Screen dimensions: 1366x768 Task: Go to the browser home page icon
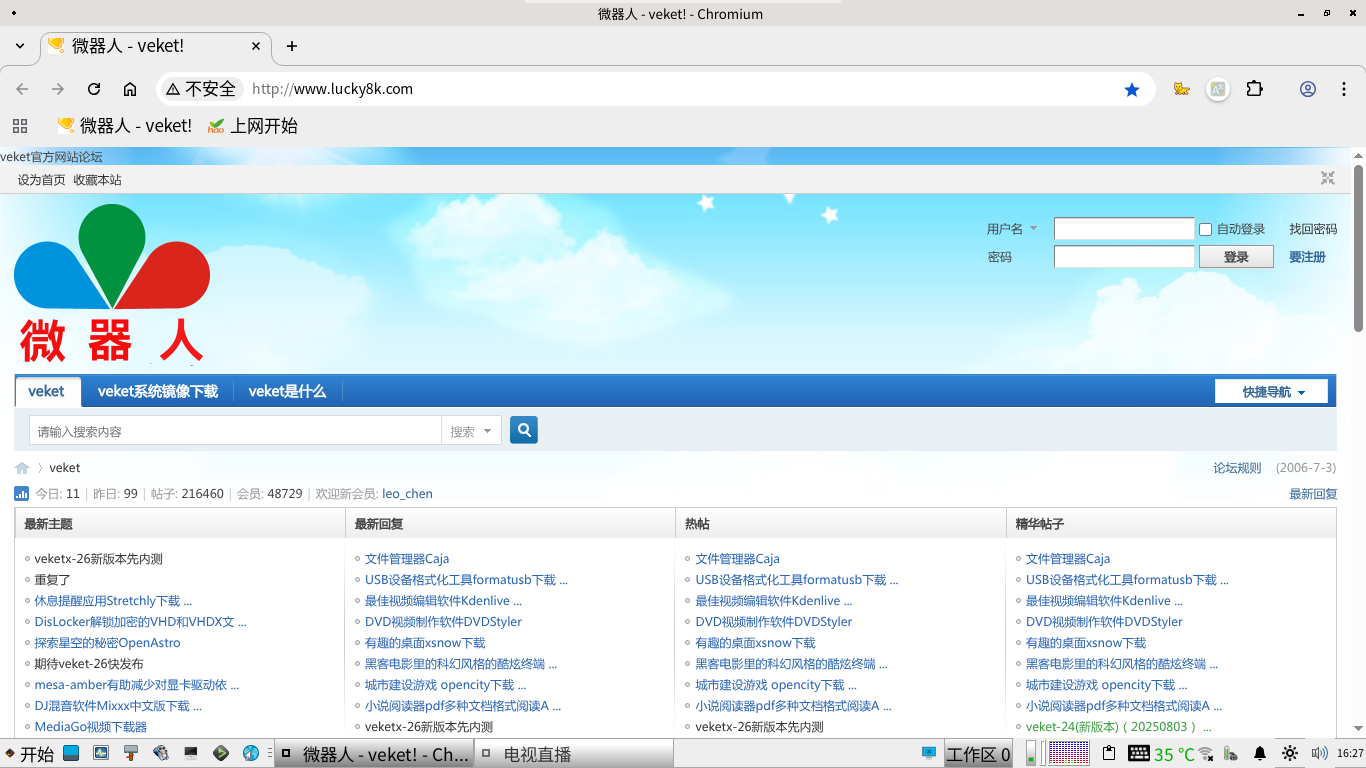coord(130,89)
